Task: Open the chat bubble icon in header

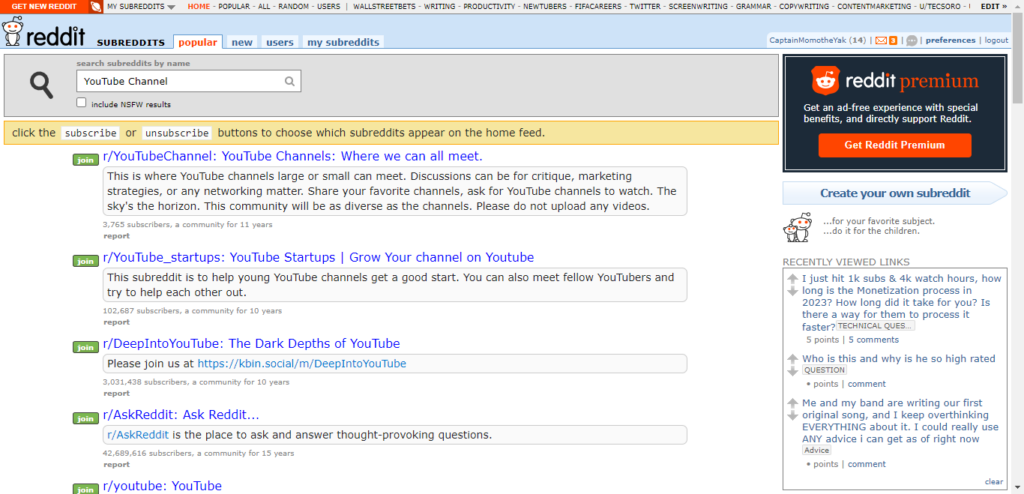Action: pos(912,41)
